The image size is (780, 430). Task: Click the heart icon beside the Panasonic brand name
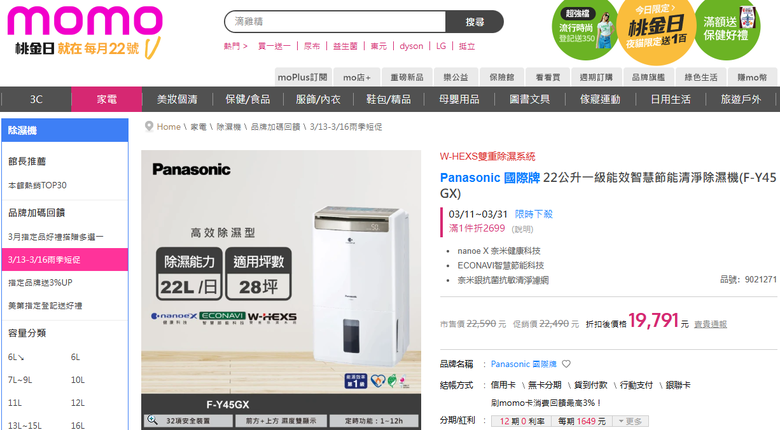pyautogui.click(x=566, y=364)
